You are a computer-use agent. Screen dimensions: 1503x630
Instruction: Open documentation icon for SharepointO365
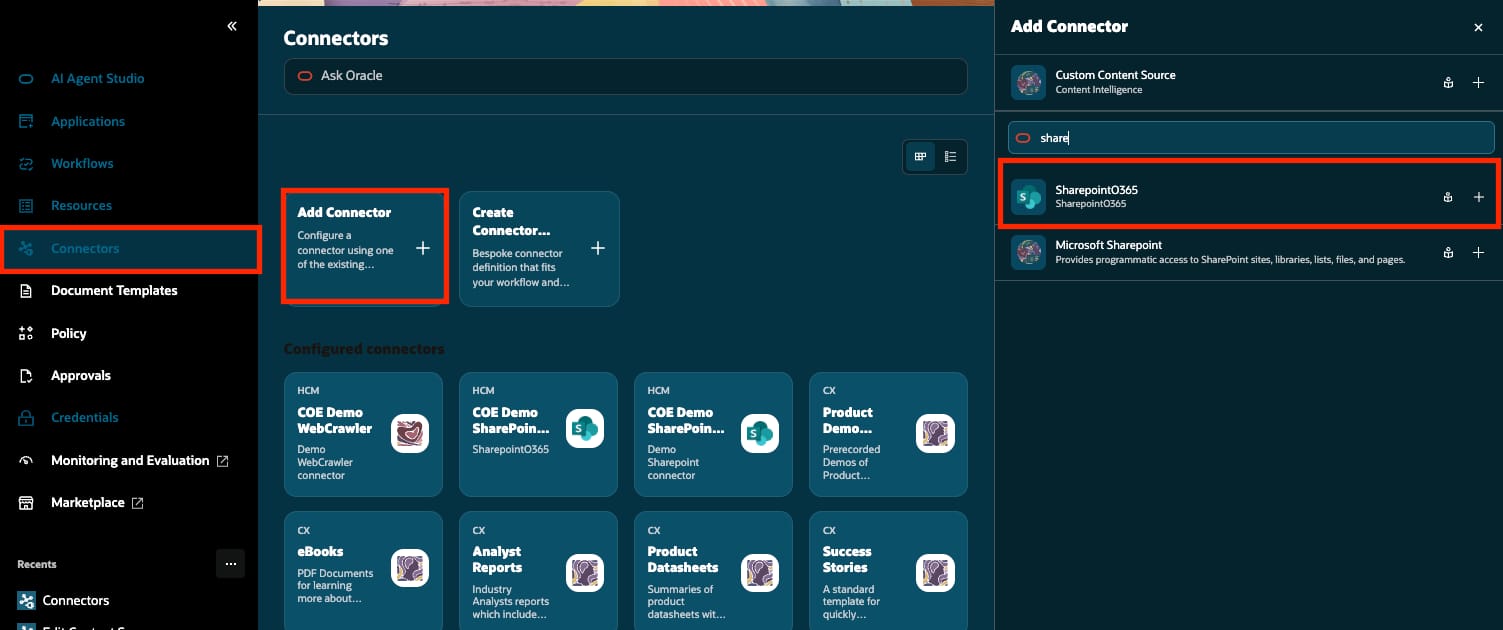(1447, 198)
